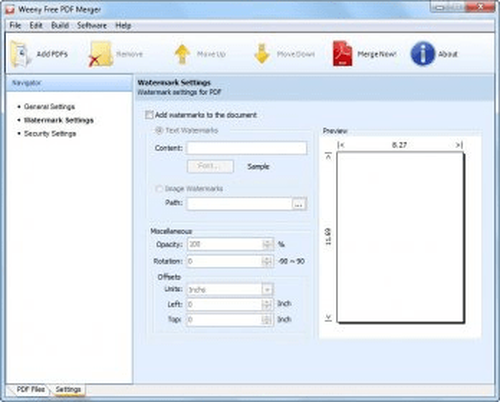This screenshot has height=402, width=500.
Task: Open the About info icon
Action: point(423,54)
